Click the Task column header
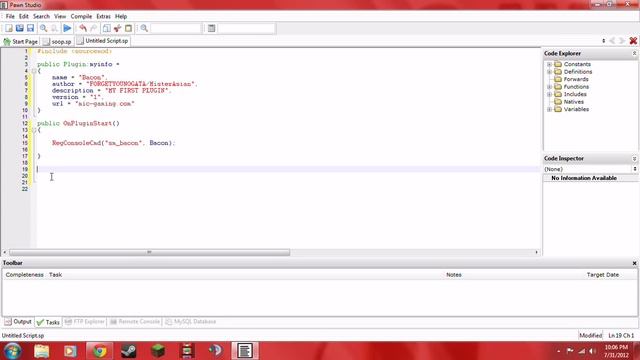The image size is (640, 360). click(56, 275)
